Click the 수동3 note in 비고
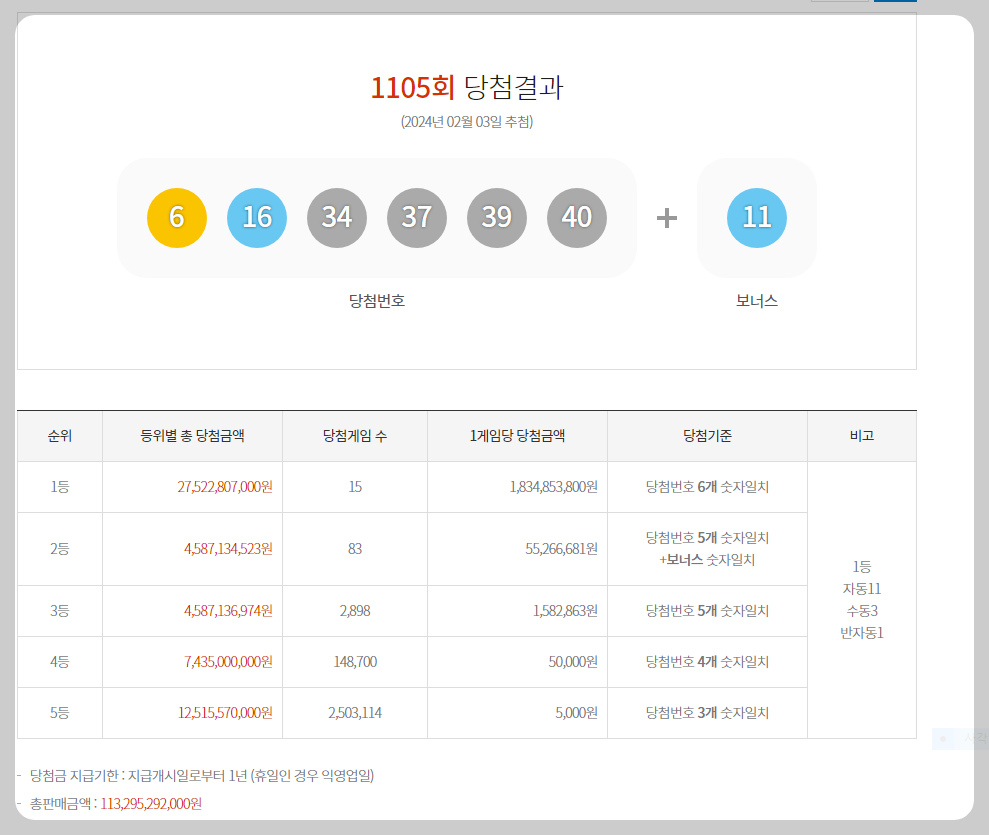This screenshot has height=835, width=989. [862, 611]
